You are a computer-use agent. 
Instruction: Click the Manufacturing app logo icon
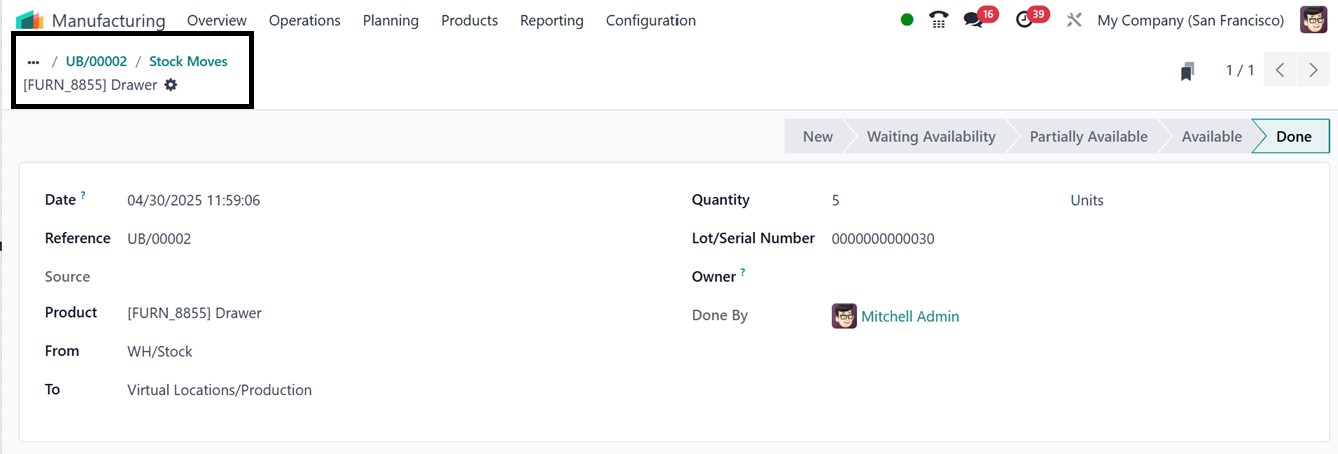click(x=29, y=20)
